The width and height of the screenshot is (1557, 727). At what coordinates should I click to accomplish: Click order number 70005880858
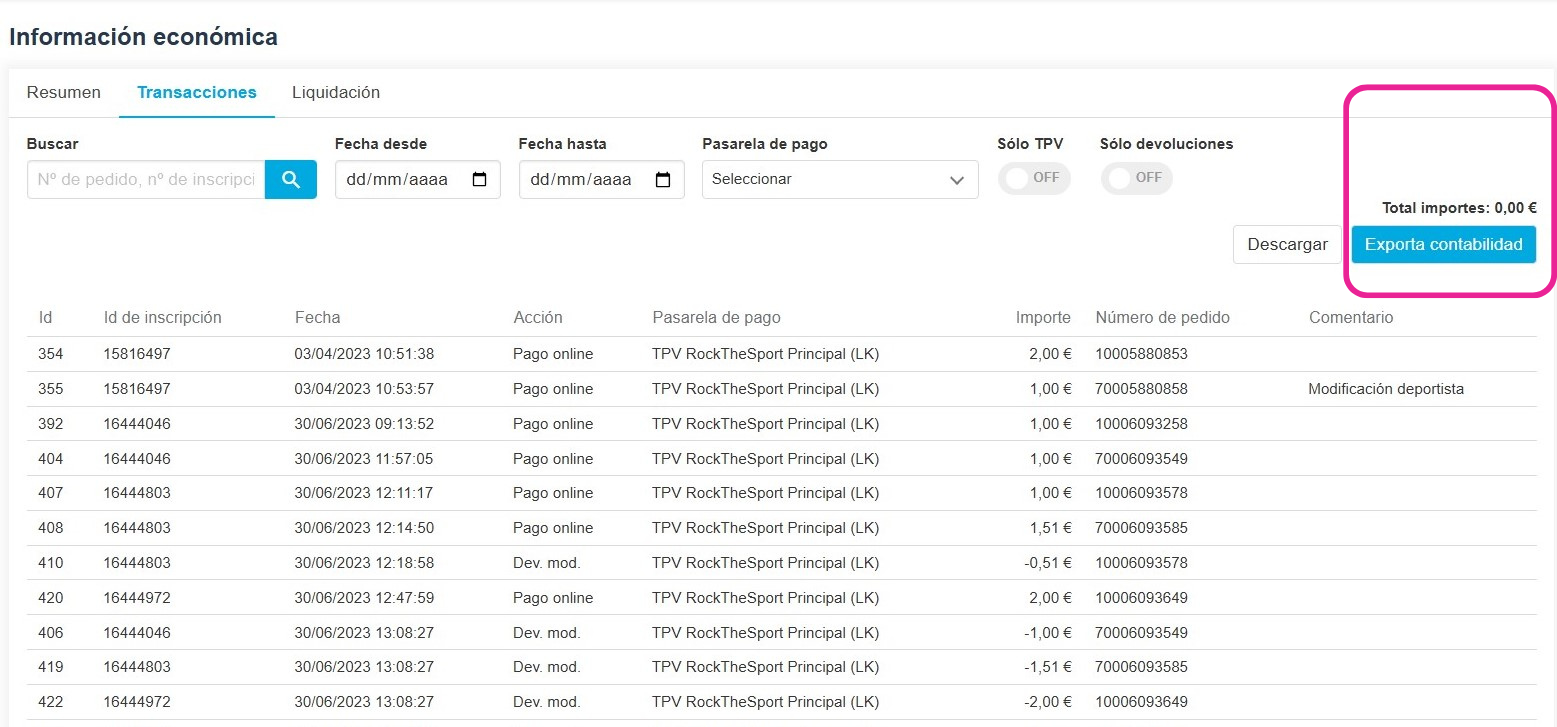point(1141,389)
